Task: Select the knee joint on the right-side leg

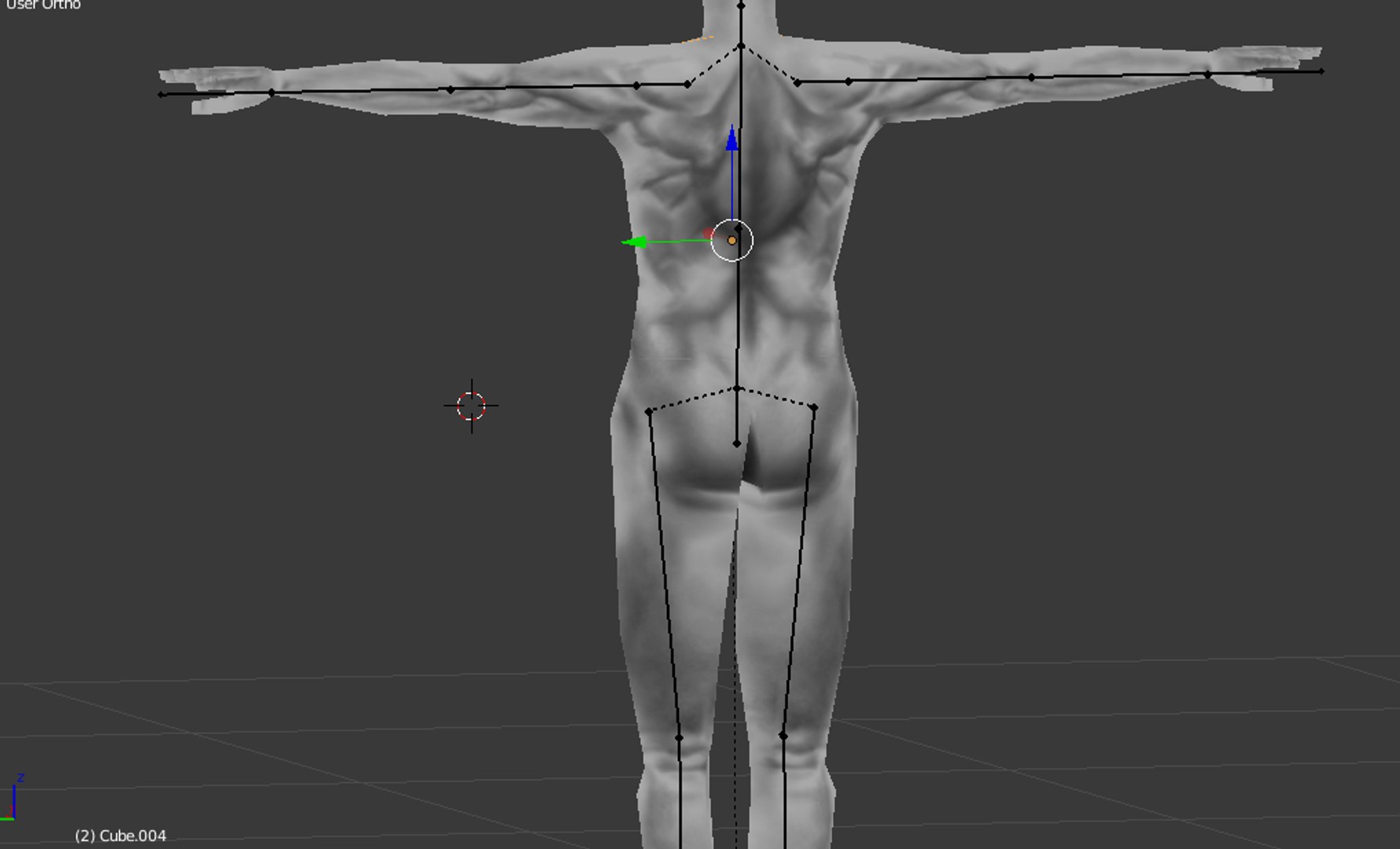Action: tap(783, 736)
